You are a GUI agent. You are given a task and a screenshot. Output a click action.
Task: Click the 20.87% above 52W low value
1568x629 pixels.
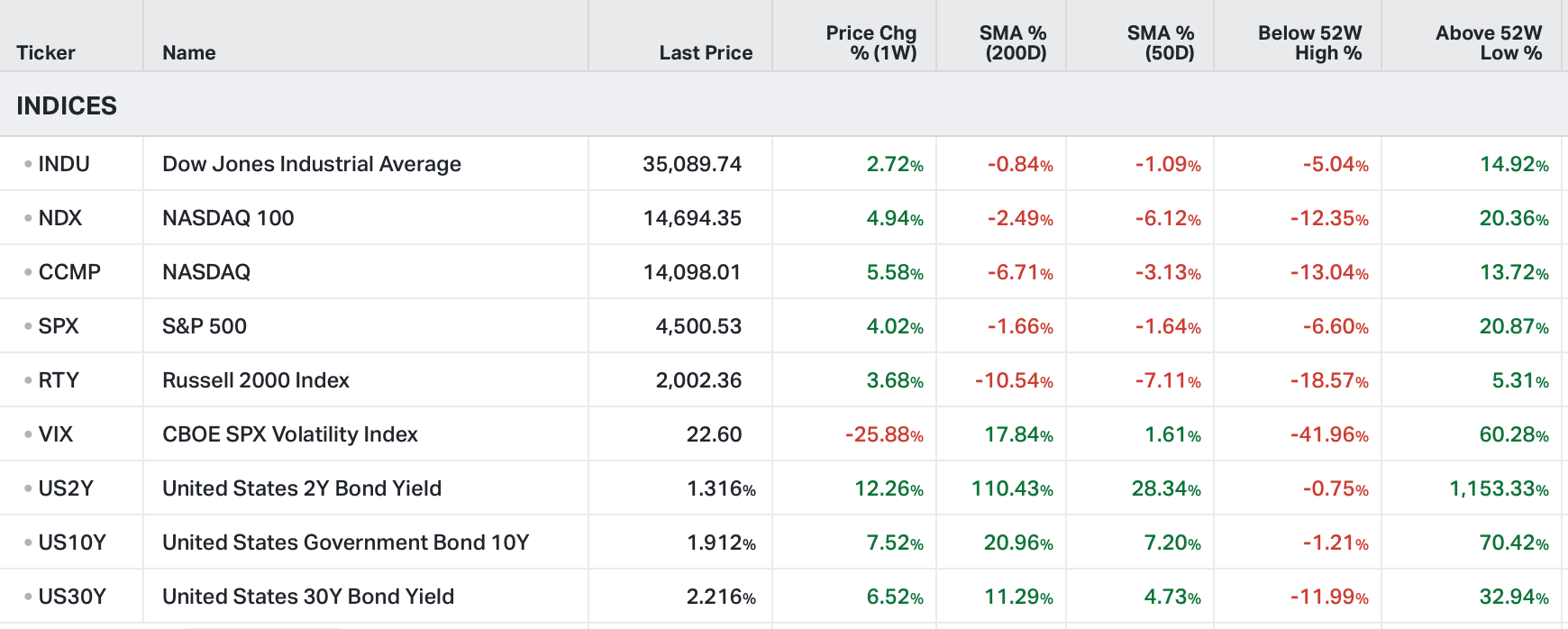(x=1514, y=326)
